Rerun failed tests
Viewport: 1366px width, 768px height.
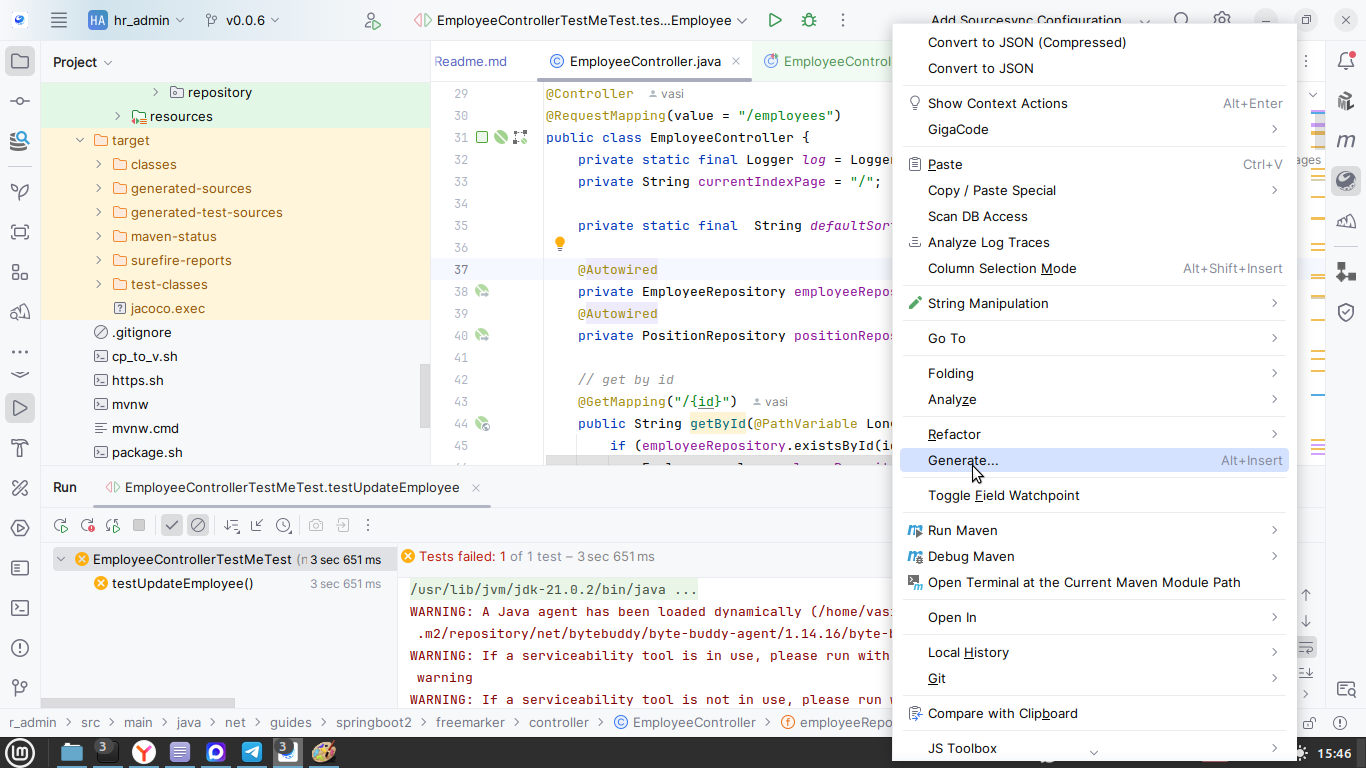pos(87,525)
